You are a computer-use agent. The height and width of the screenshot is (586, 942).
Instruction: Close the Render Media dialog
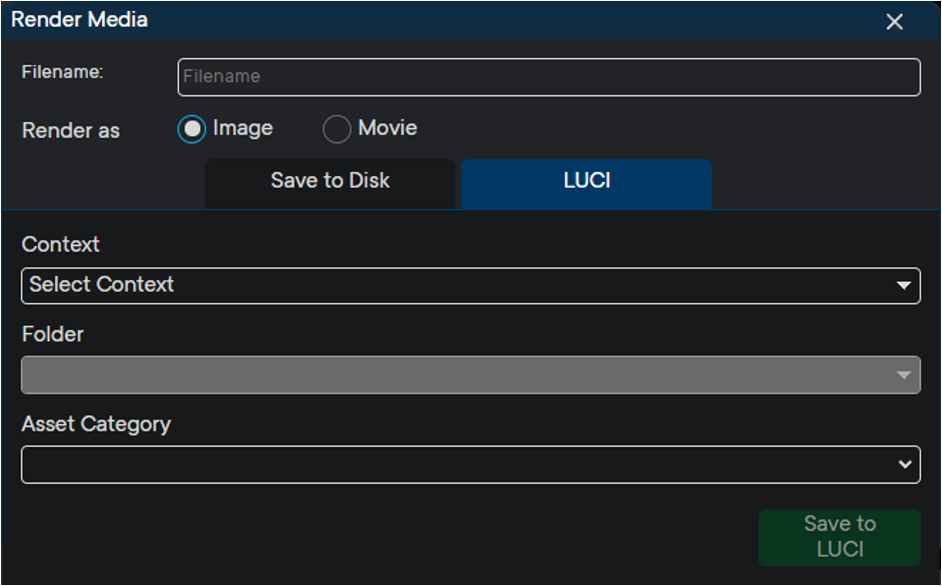click(x=894, y=22)
